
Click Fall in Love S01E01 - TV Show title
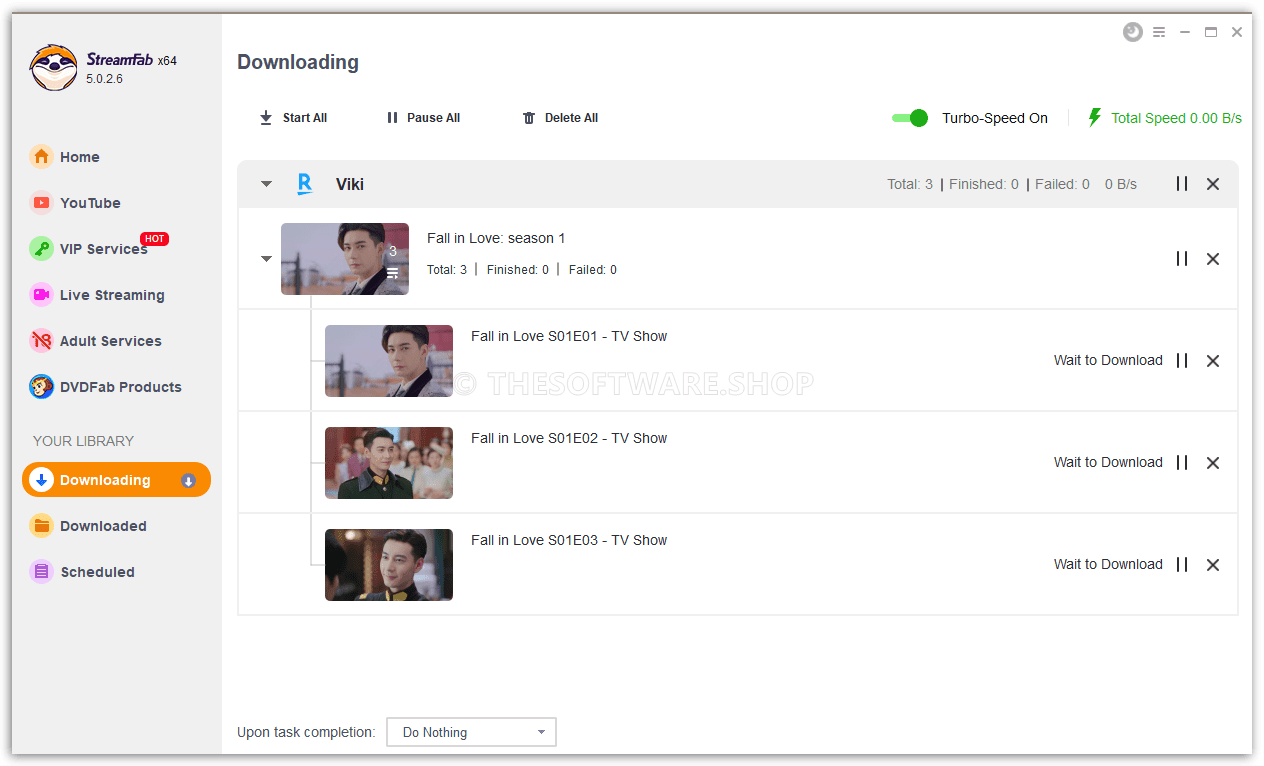coord(569,336)
